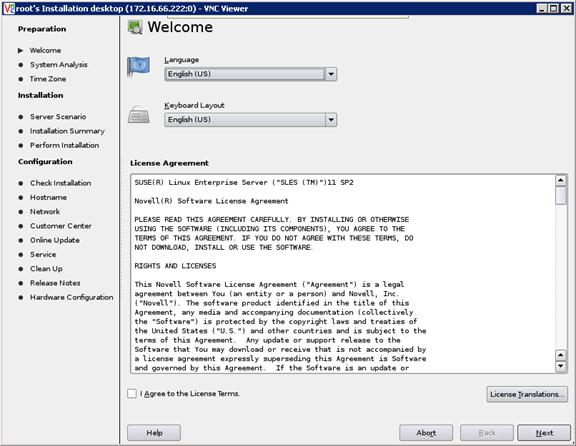
Task: Open the Keyboard Layout dropdown arrow
Action: point(331,120)
